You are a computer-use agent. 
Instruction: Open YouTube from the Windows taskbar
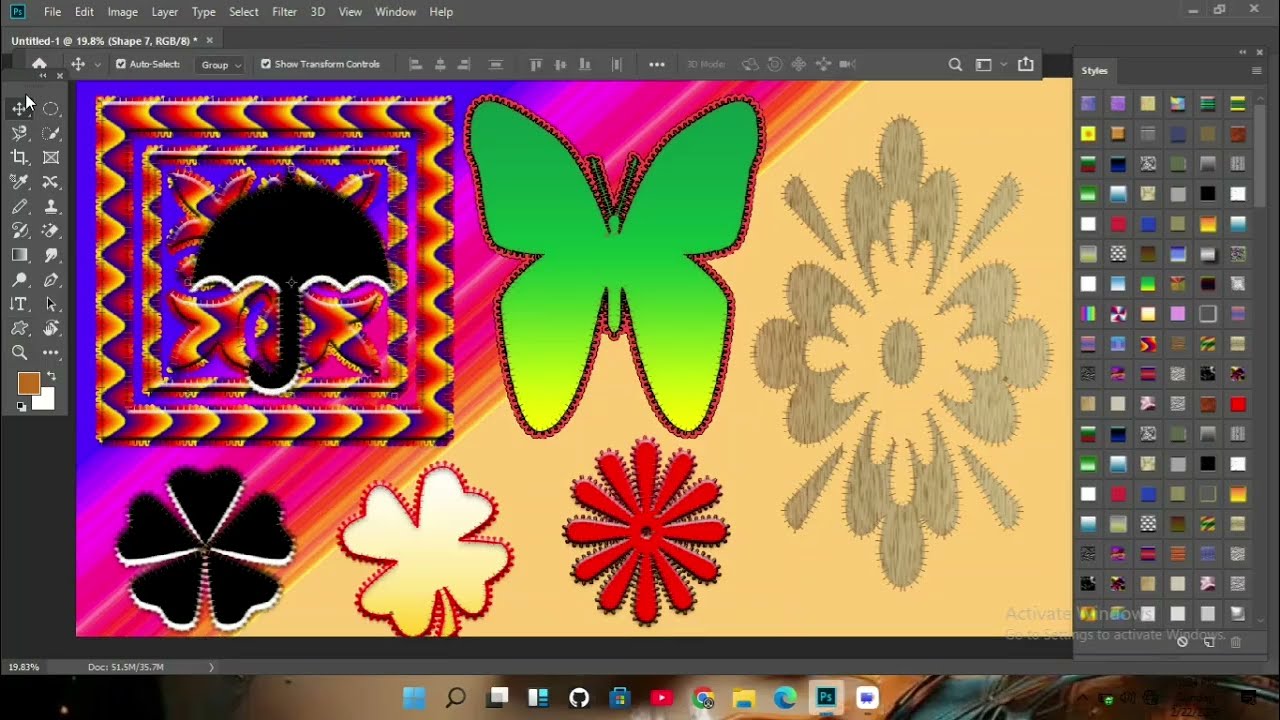click(x=661, y=698)
